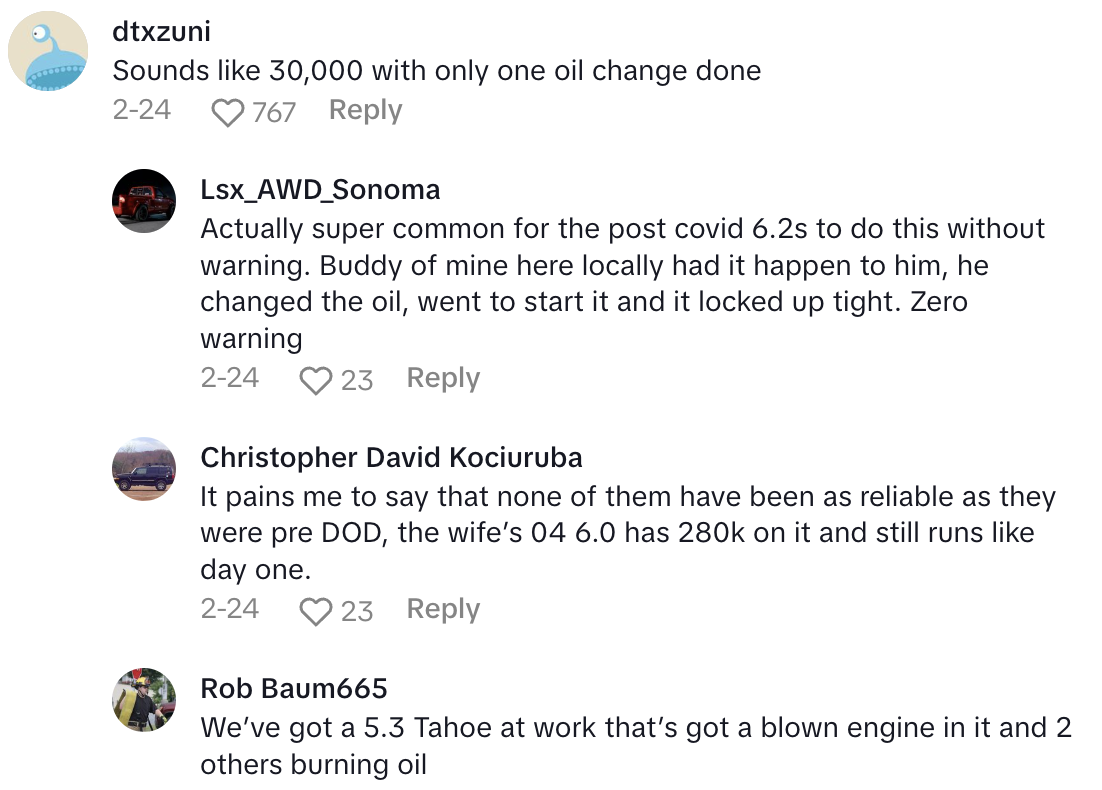Open Rob Baum665 username link

coord(293,688)
